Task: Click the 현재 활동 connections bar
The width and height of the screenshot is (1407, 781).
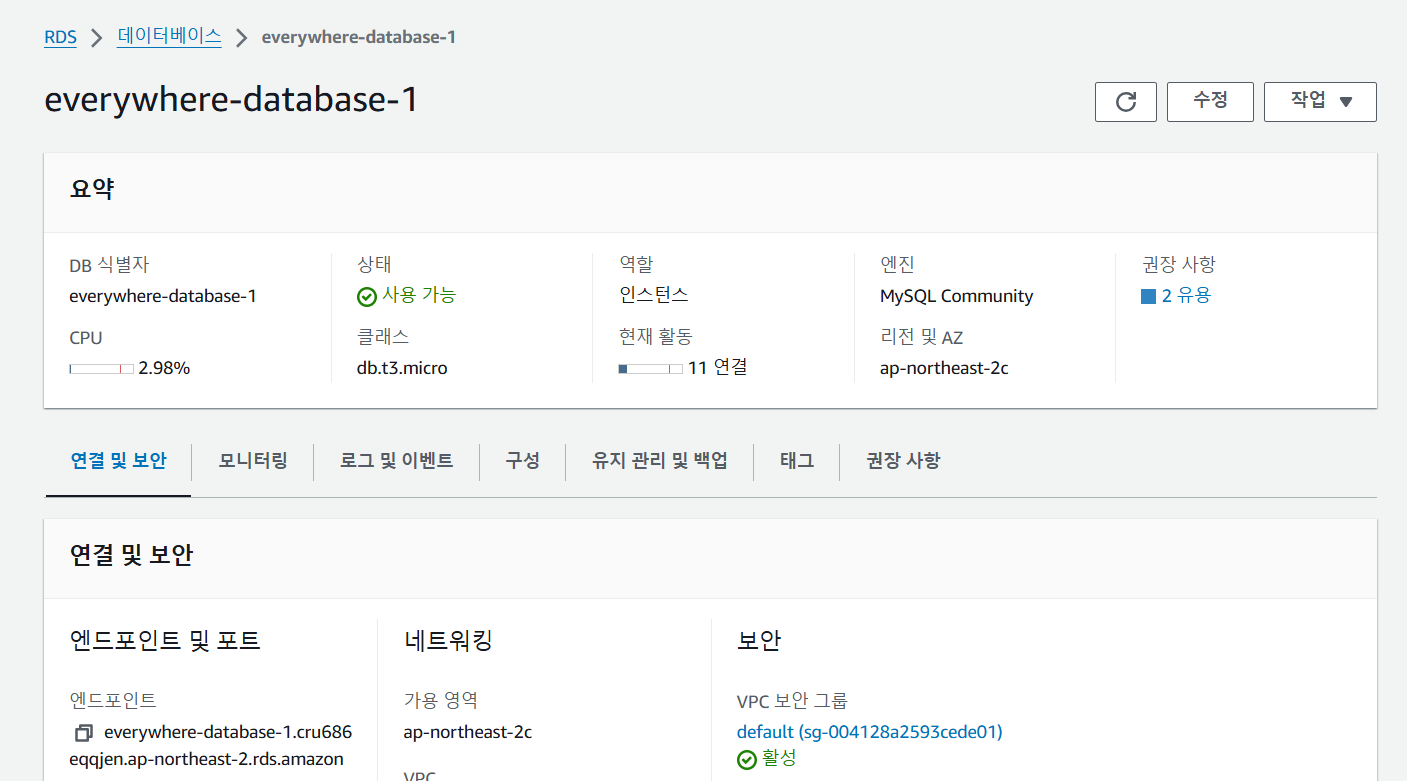Action: (x=650, y=369)
